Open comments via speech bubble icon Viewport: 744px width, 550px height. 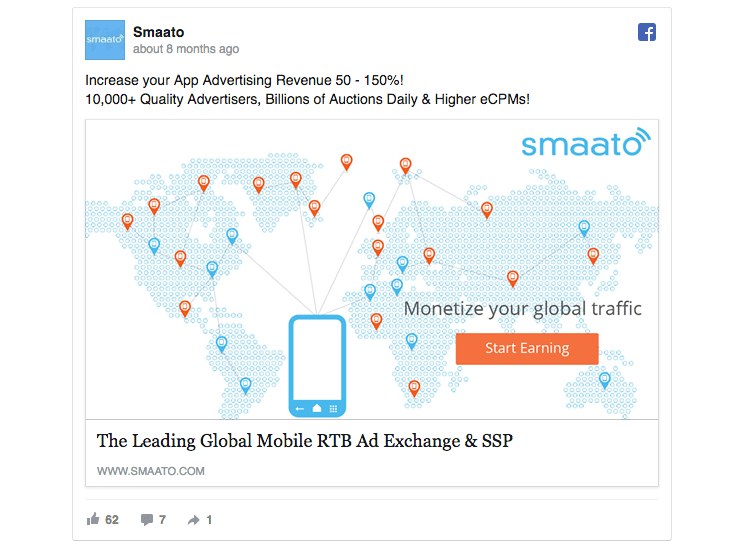(147, 520)
